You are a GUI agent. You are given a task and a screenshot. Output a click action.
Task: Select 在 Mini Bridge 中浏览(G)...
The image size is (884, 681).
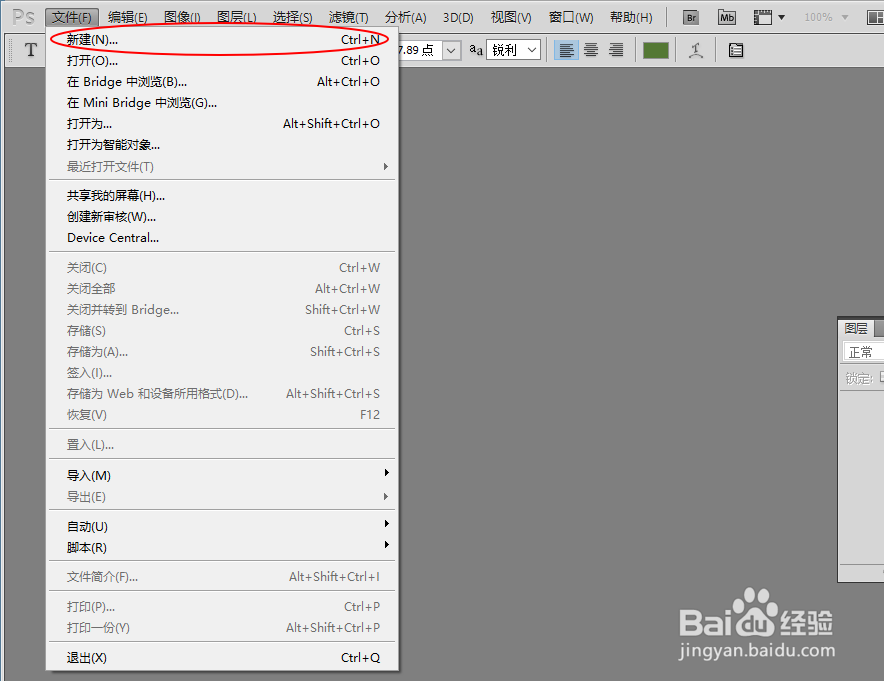(222, 103)
